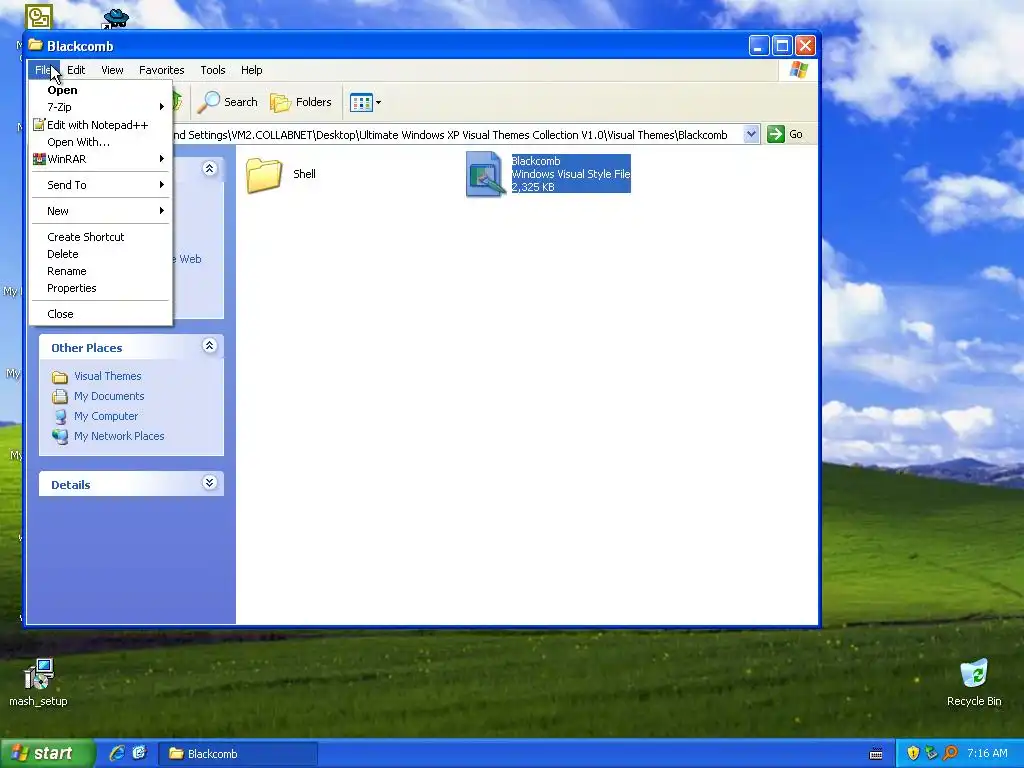This screenshot has width=1024, height=768.
Task: Open the My Documents link
Action: (109, 396)
